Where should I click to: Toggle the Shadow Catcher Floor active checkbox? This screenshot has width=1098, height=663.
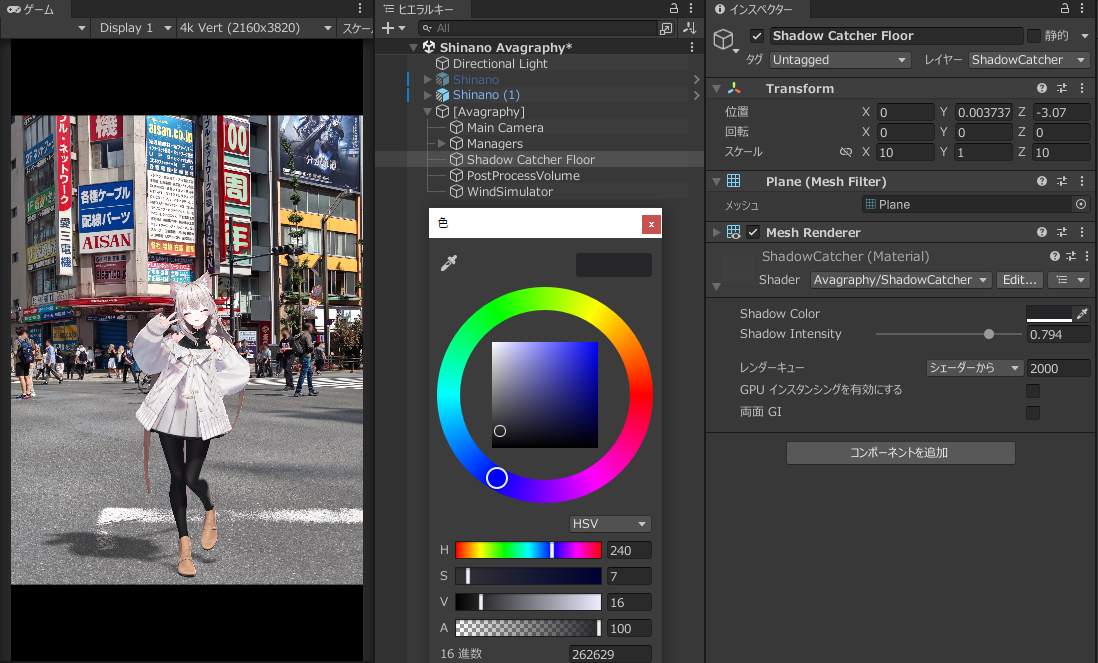point(756,36)
